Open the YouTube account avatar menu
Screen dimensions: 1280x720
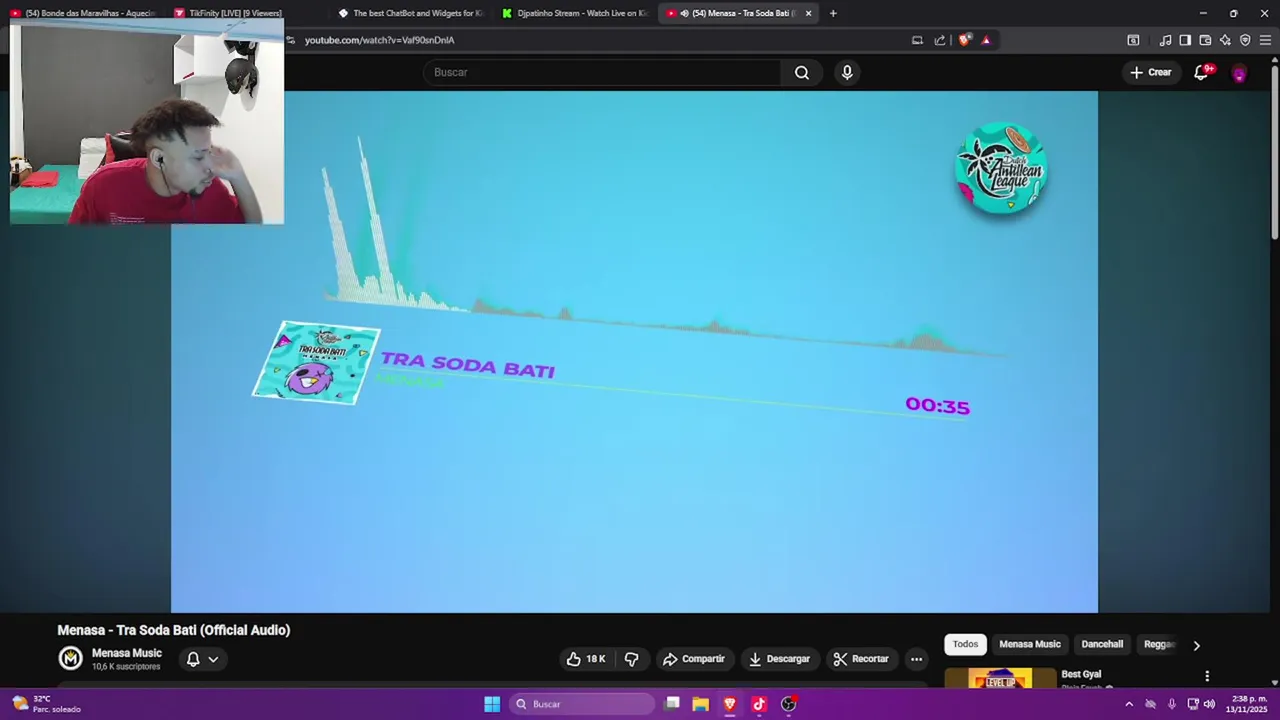click(1239, 73)
